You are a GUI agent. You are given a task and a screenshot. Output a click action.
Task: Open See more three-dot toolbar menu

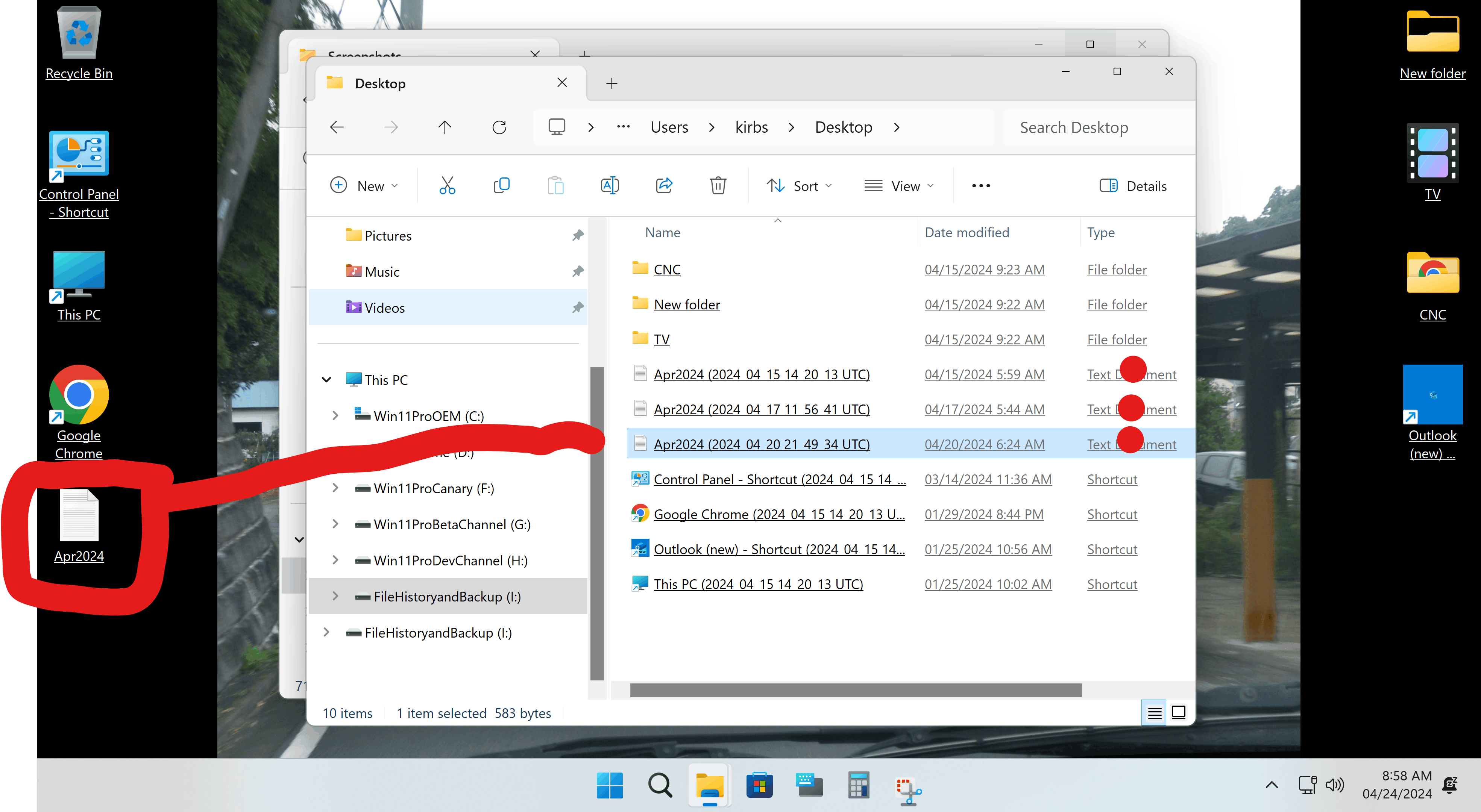981,186
